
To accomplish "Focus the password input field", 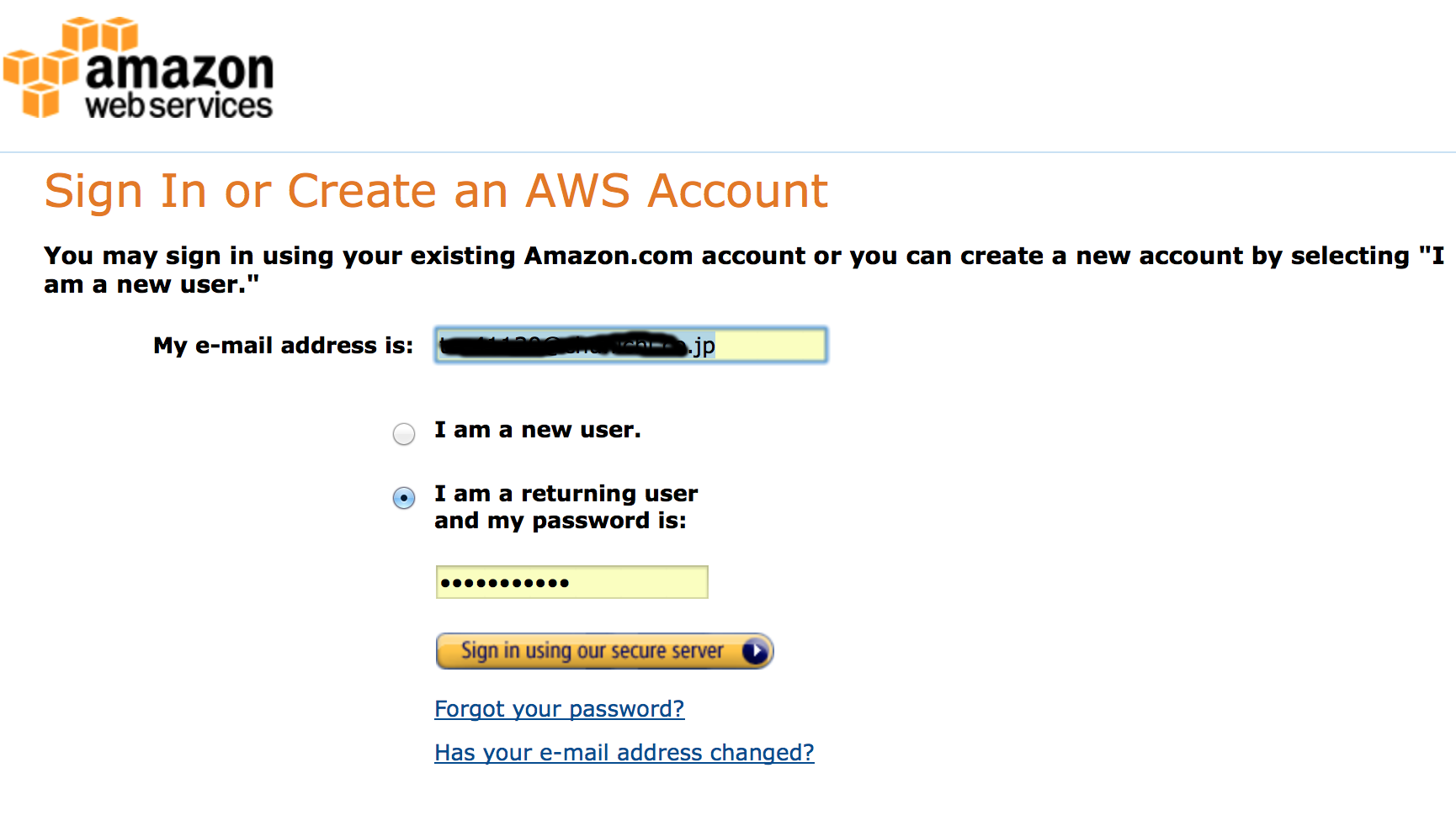I will (x=572, y=582).
